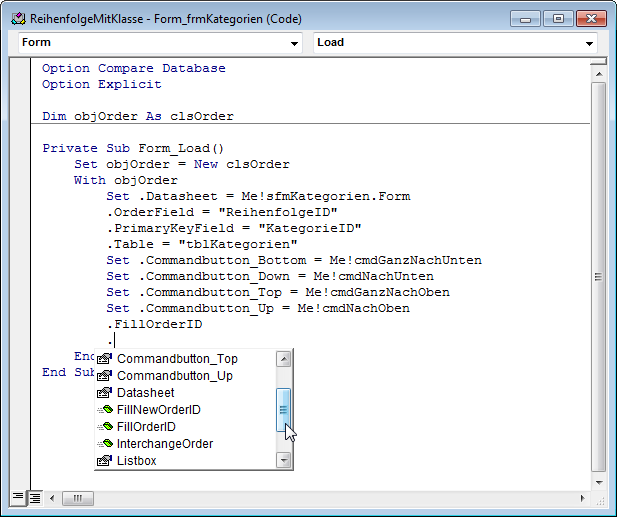
Task: Switch to Procedure View
Action: pyautogui.click(x=18, y=497)
